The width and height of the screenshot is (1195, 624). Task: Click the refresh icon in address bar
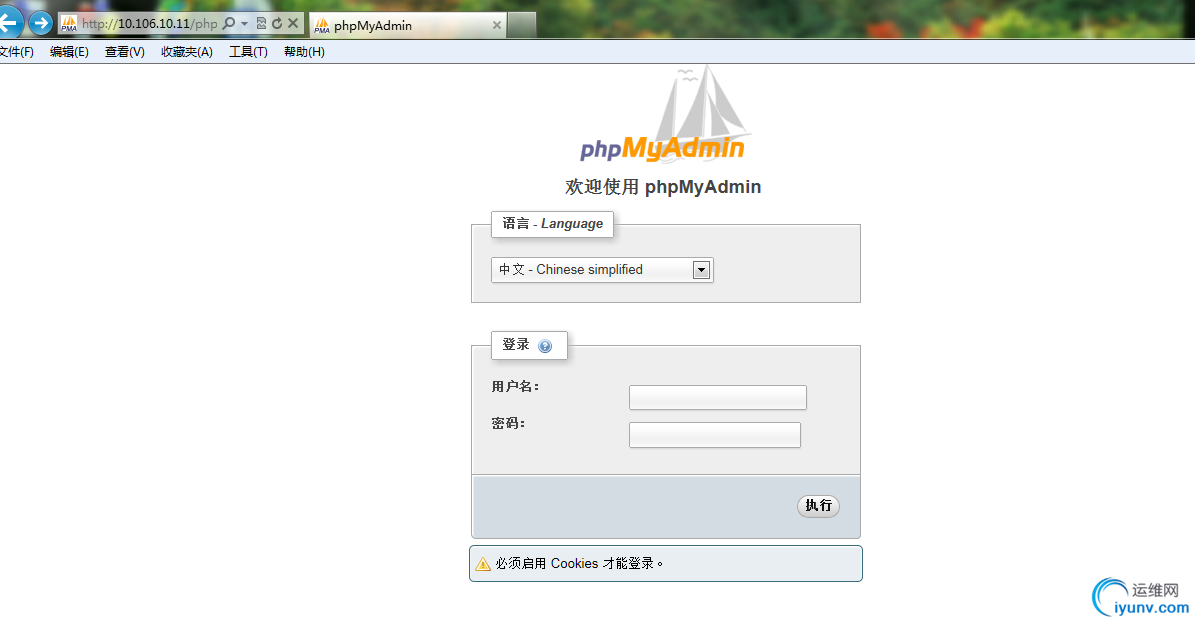pyautogui.click(x=277, y=24)
